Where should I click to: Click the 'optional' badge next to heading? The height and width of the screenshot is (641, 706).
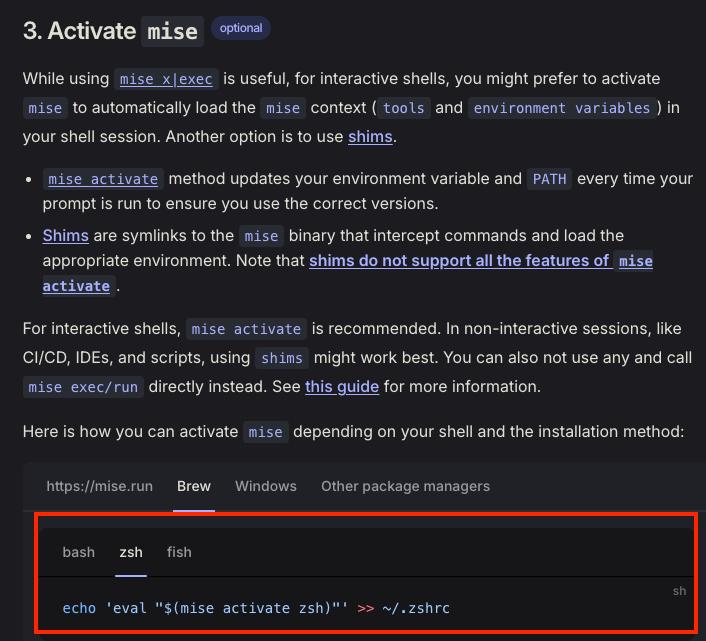[241, 28]
